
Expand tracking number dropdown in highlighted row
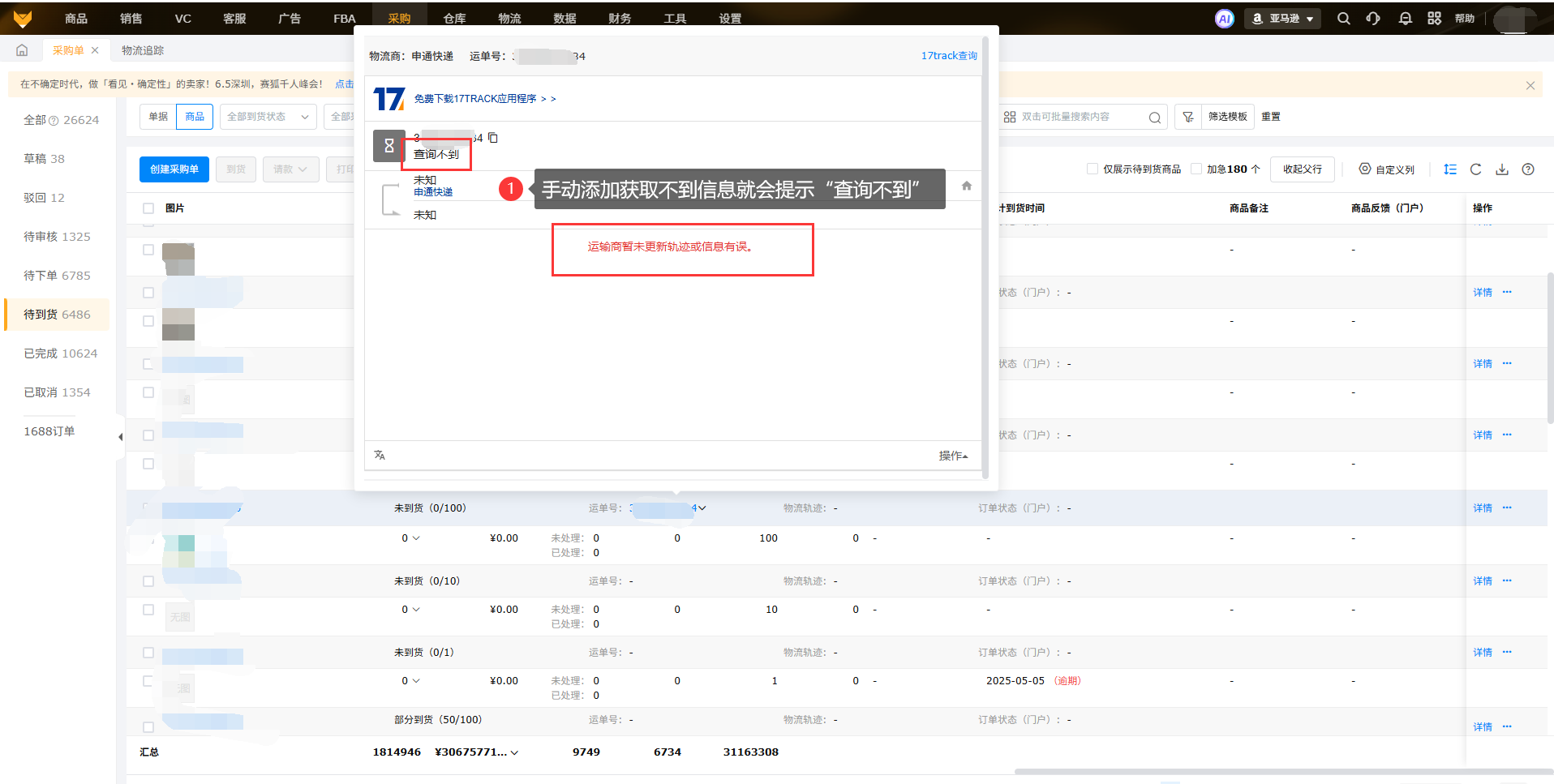click(x=702, y=508)
